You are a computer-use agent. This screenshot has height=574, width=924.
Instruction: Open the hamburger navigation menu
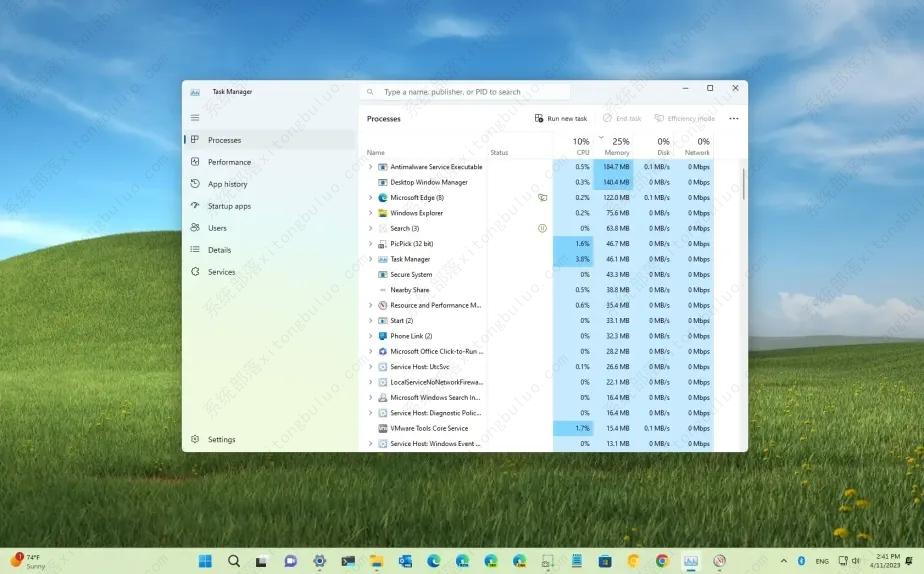[x=195, y=118]
